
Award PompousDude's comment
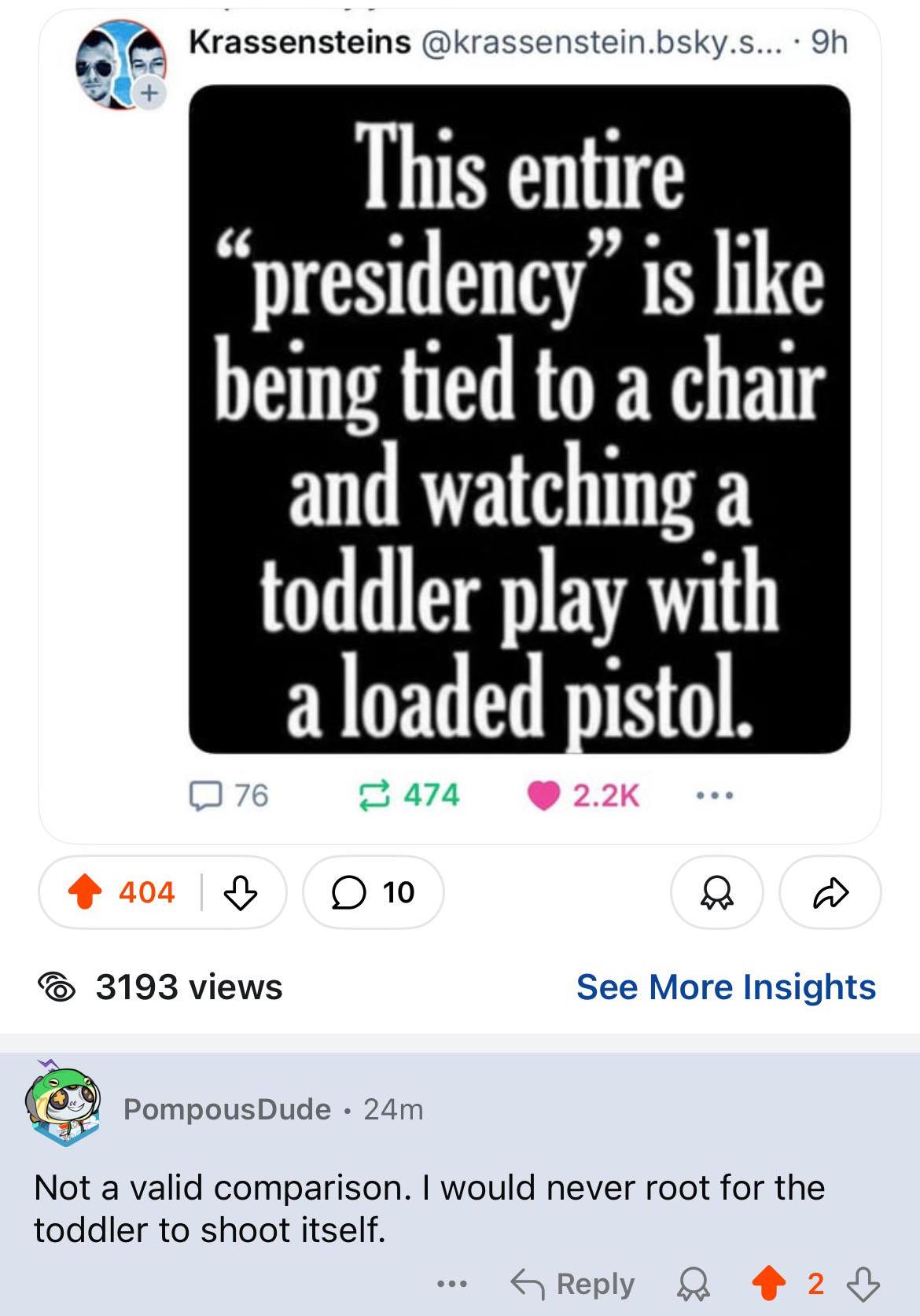[694, 1284]
